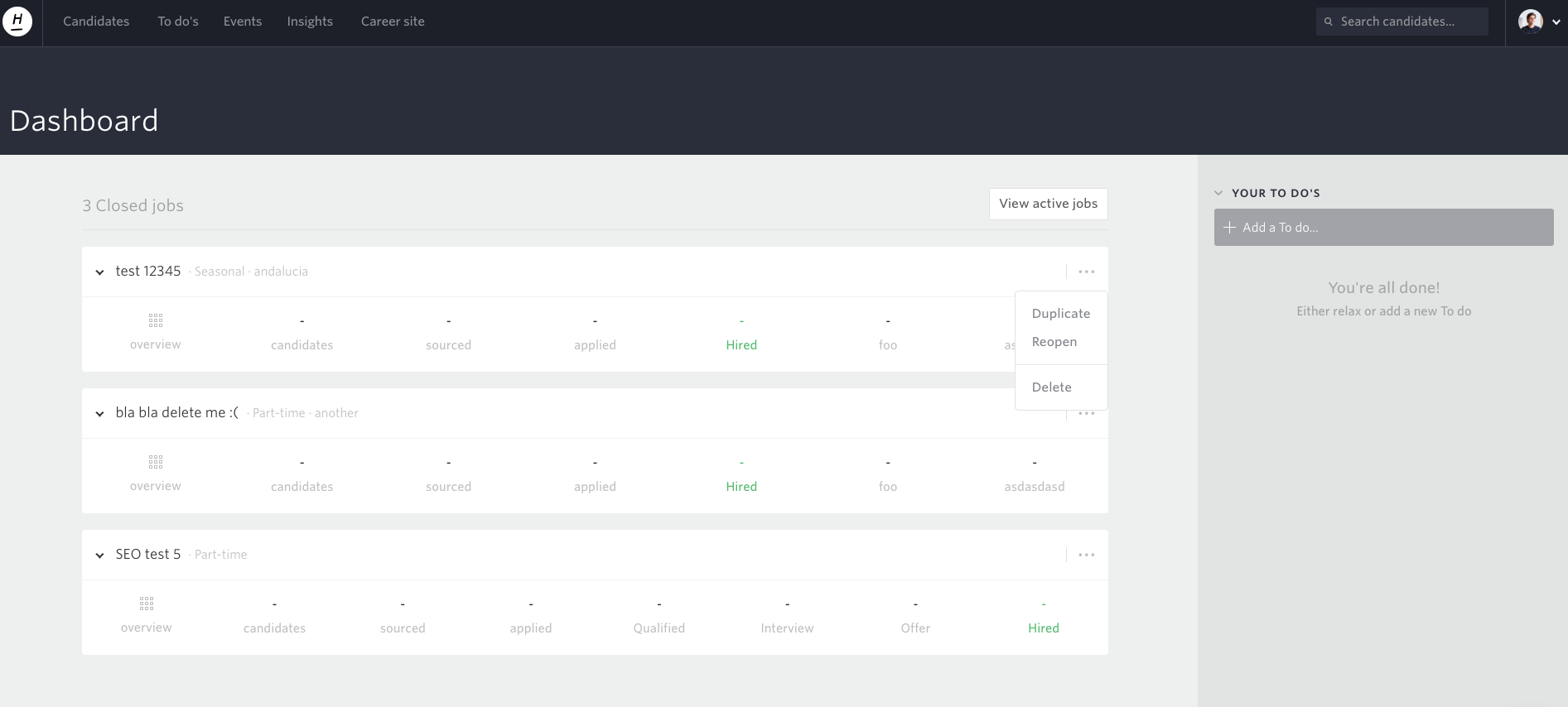Open Hired stage of bla bla delete me
Screen dimensions: 1568x707
point(741,475)
